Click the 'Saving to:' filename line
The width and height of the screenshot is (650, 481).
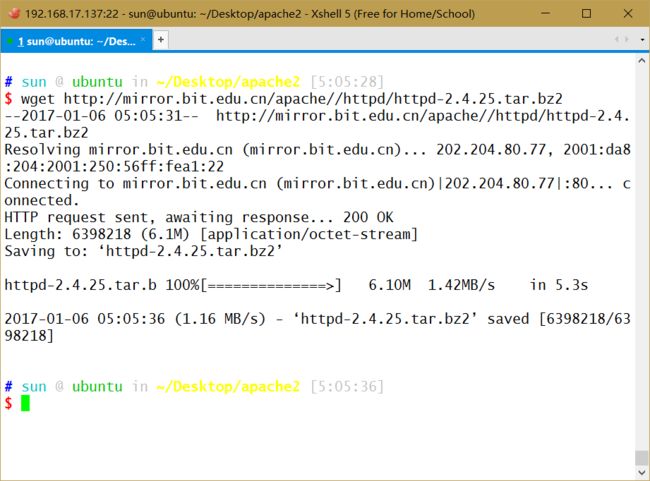[x=143, y=251]
